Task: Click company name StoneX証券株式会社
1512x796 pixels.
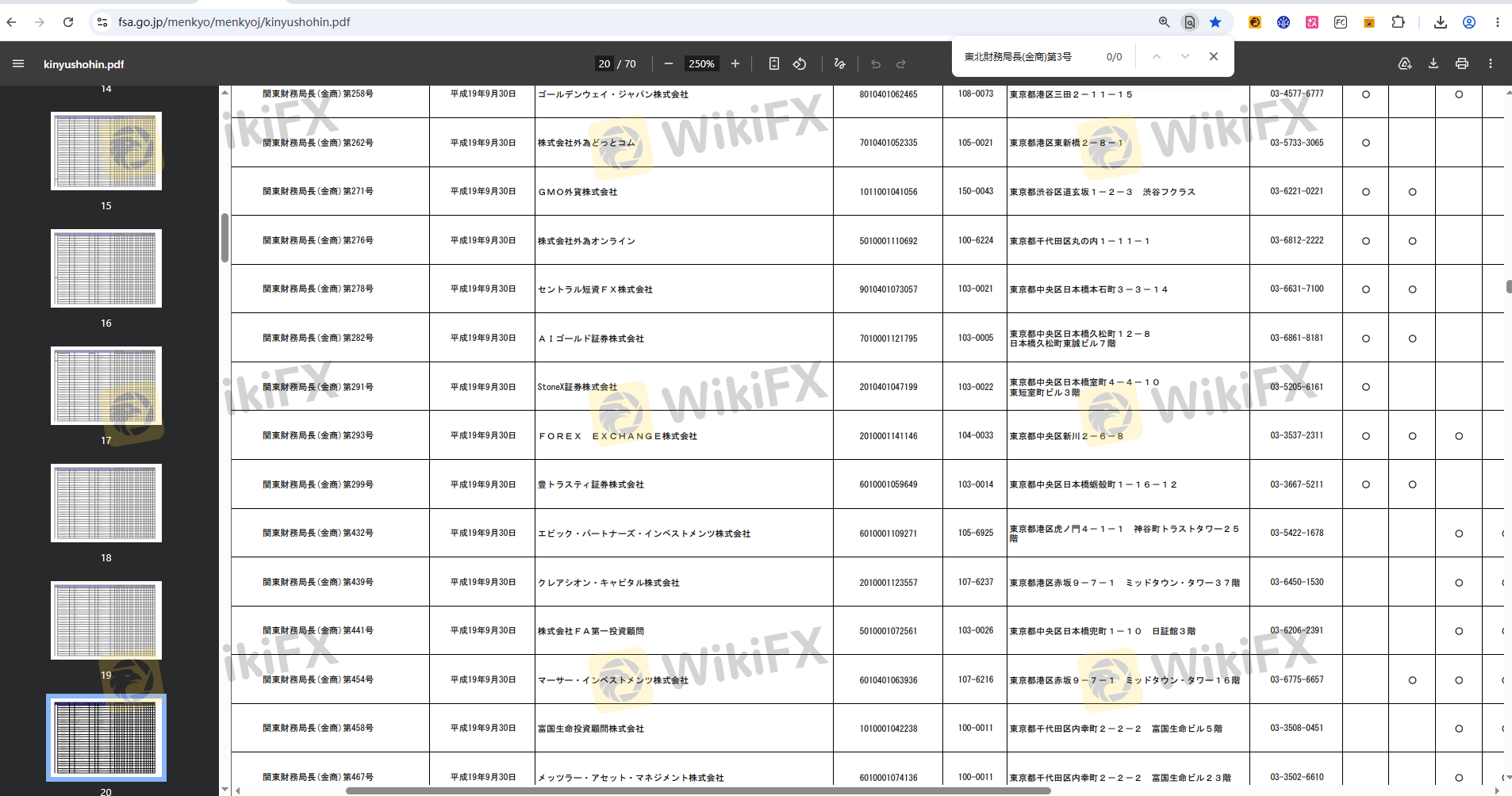Action: [578, 387]
